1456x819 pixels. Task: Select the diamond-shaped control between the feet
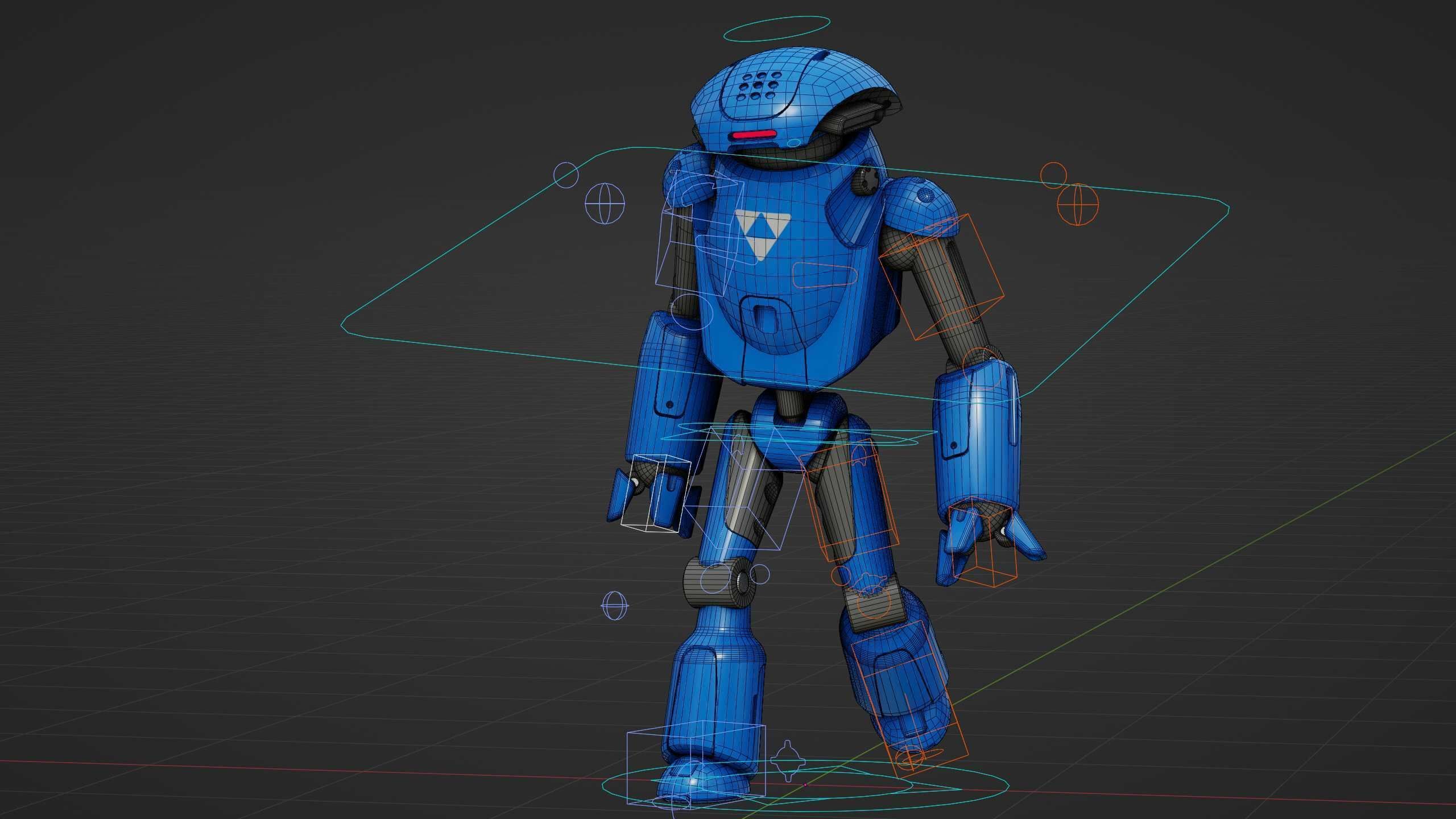(788, 762)
